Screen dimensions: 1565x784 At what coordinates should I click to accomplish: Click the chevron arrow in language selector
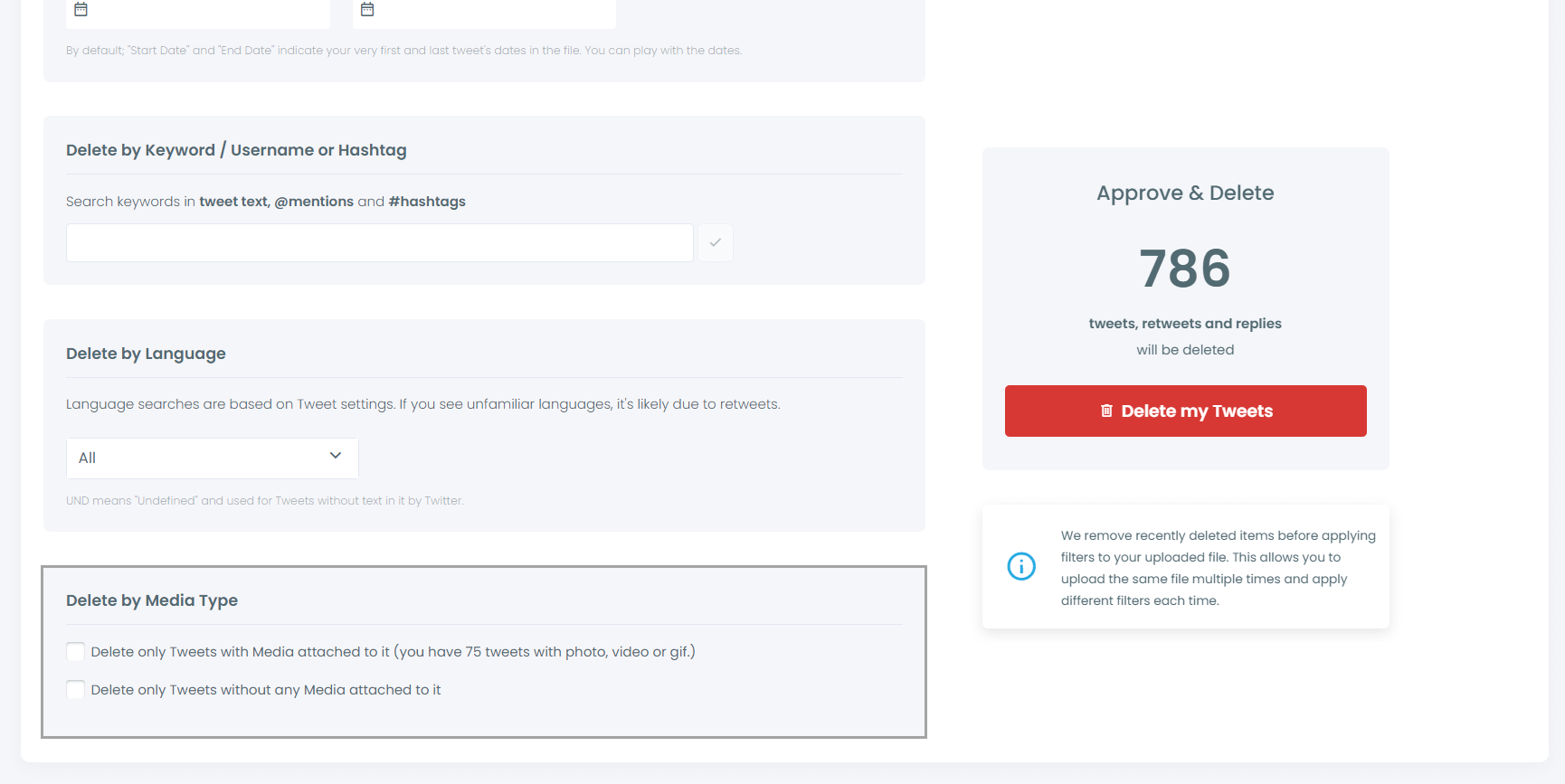pyautogui.click(x=336, y=456)
